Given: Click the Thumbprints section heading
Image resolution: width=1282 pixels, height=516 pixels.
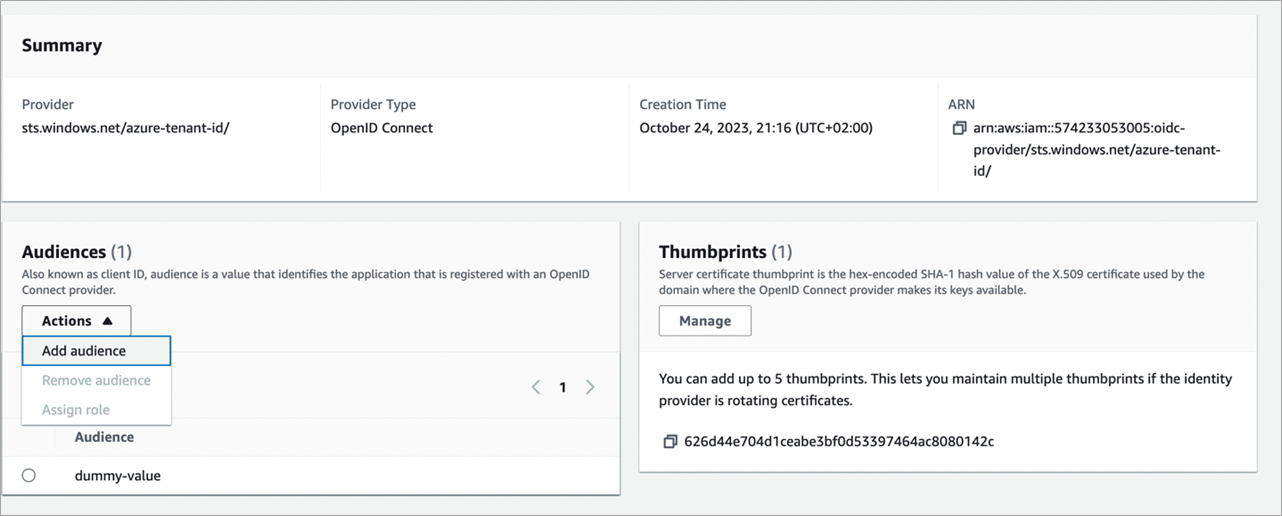Looking at the screenshot, I should tap(712, 252).
